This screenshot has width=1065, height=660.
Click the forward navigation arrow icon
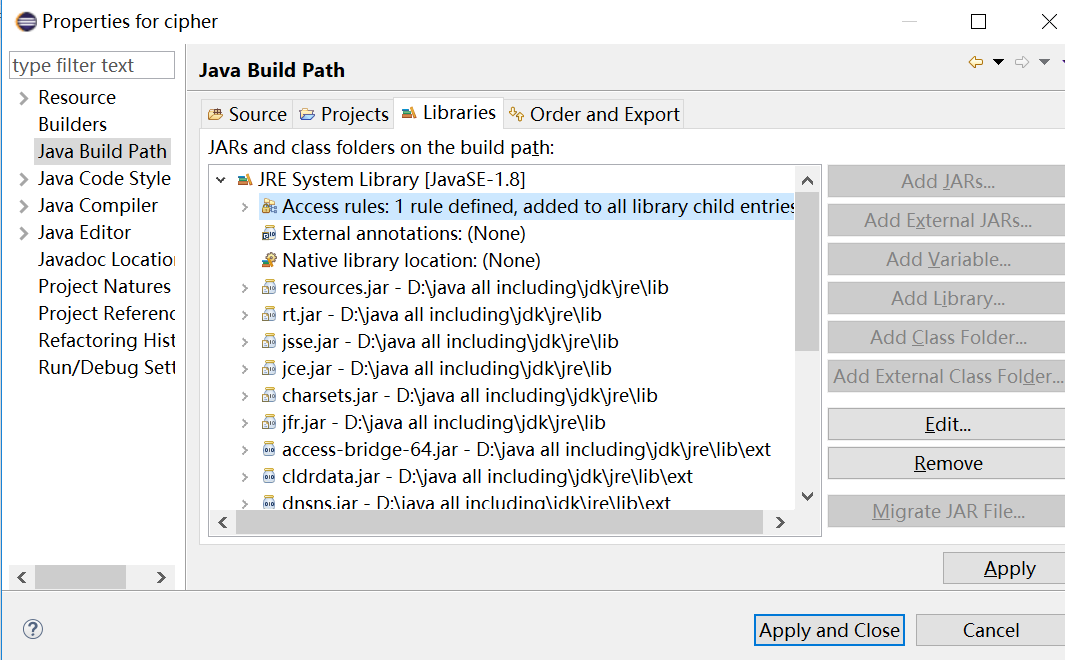pos(1022,62)
